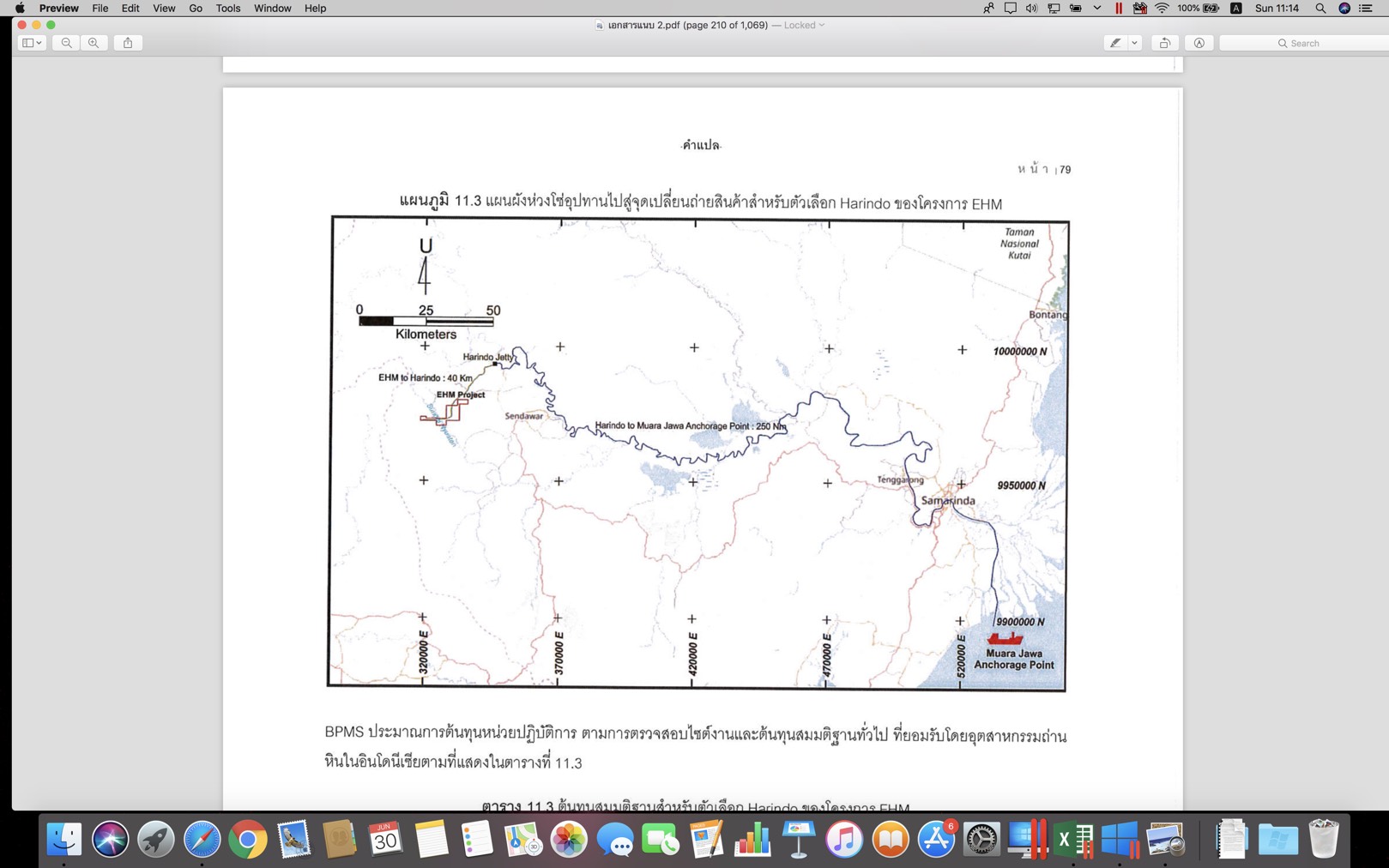
Task: Open the document title Locked dropdown
Action: [x=804, y=25]
